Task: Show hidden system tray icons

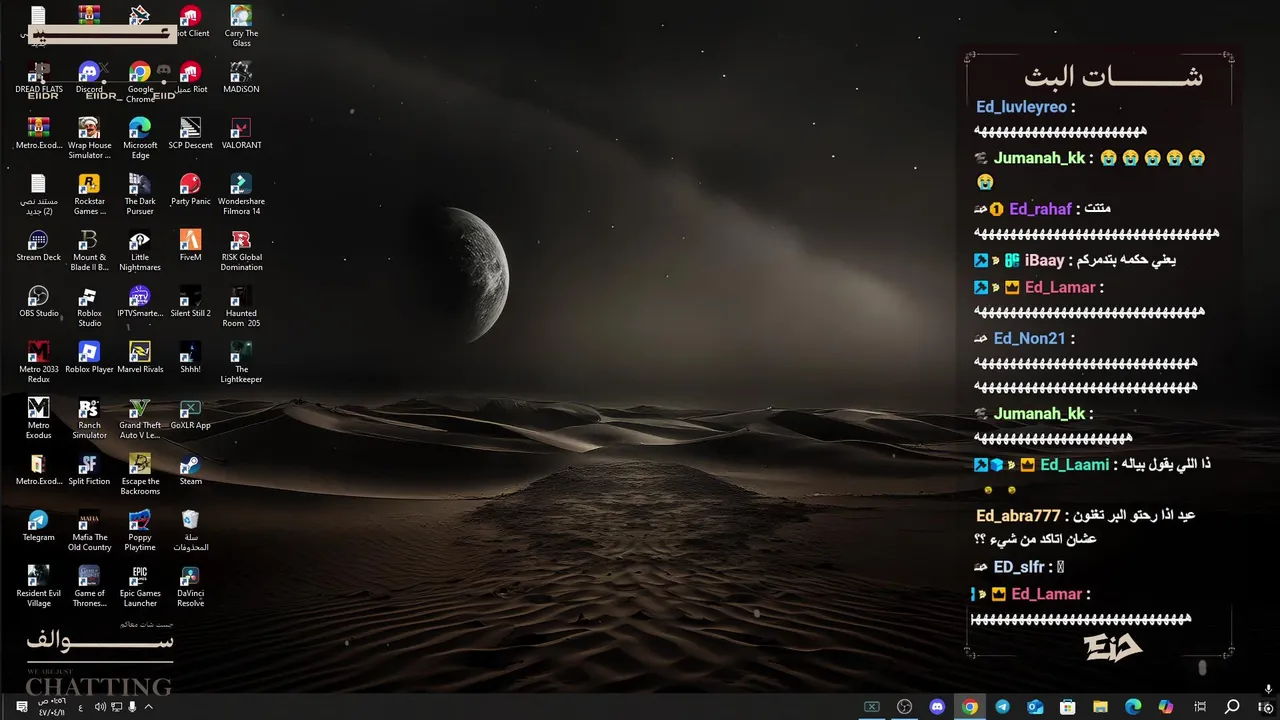Action: [x=148, y=707]
